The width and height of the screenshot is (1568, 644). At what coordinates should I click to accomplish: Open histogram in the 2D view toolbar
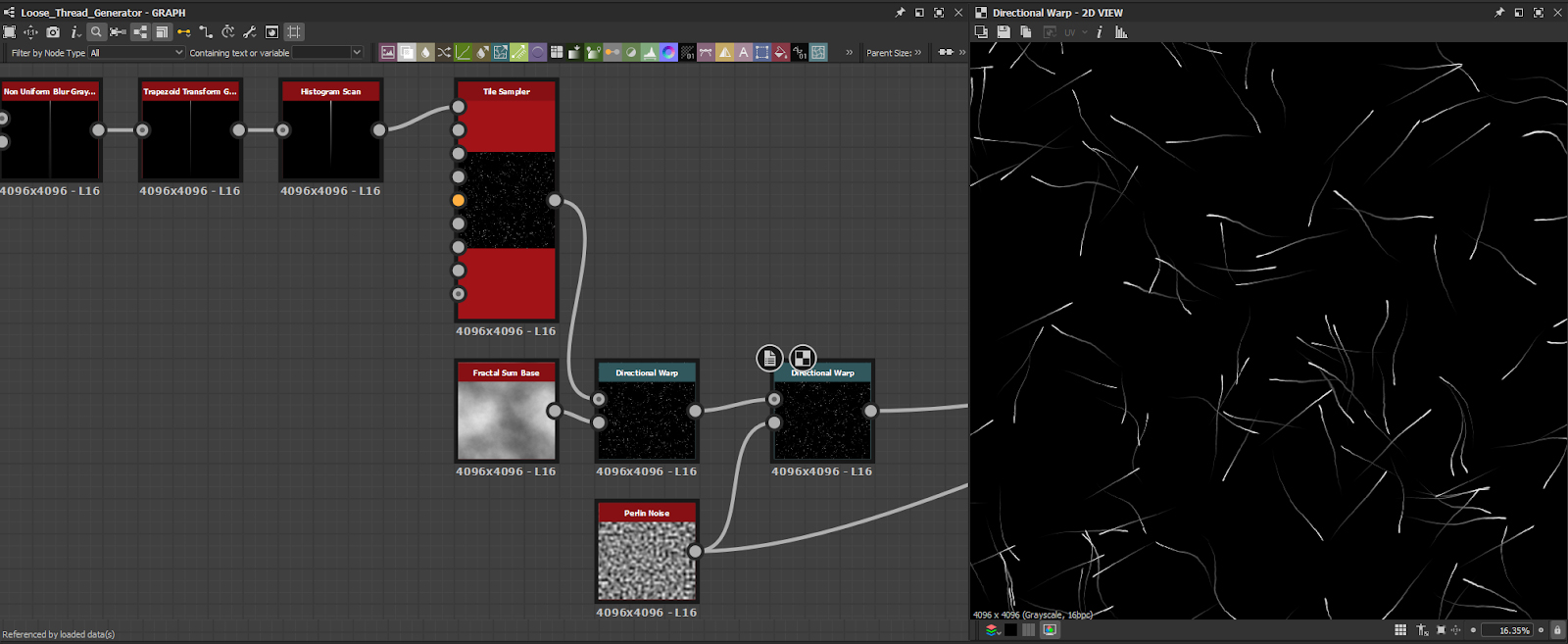point(1121,32)
